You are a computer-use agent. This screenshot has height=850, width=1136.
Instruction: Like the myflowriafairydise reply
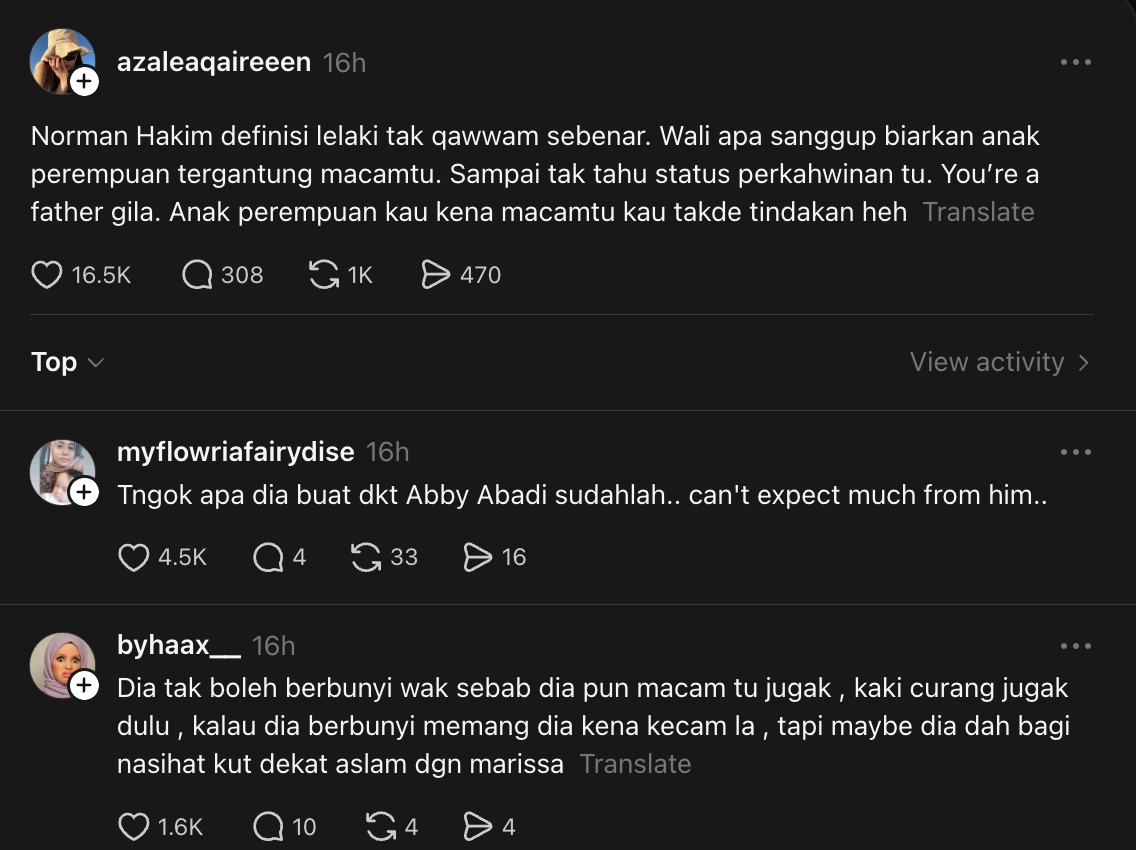click(134, 557)
